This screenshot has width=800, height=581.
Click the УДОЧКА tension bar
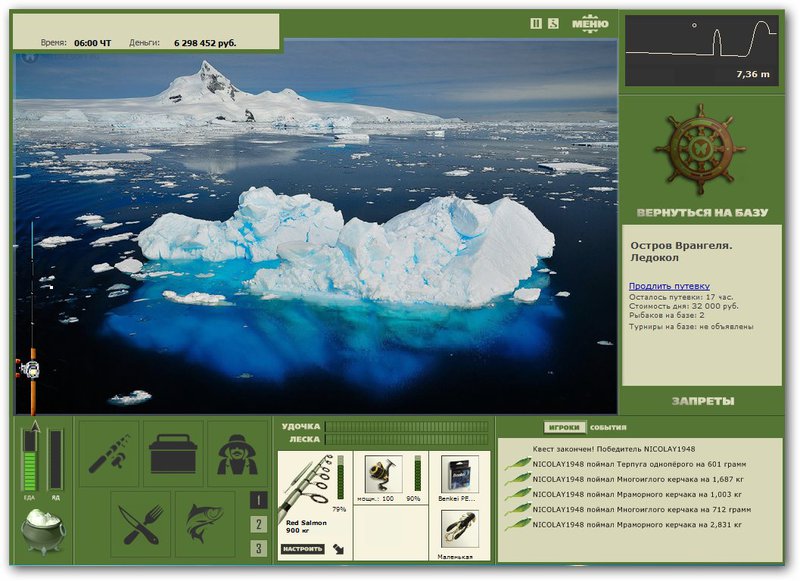coord(407,426)
